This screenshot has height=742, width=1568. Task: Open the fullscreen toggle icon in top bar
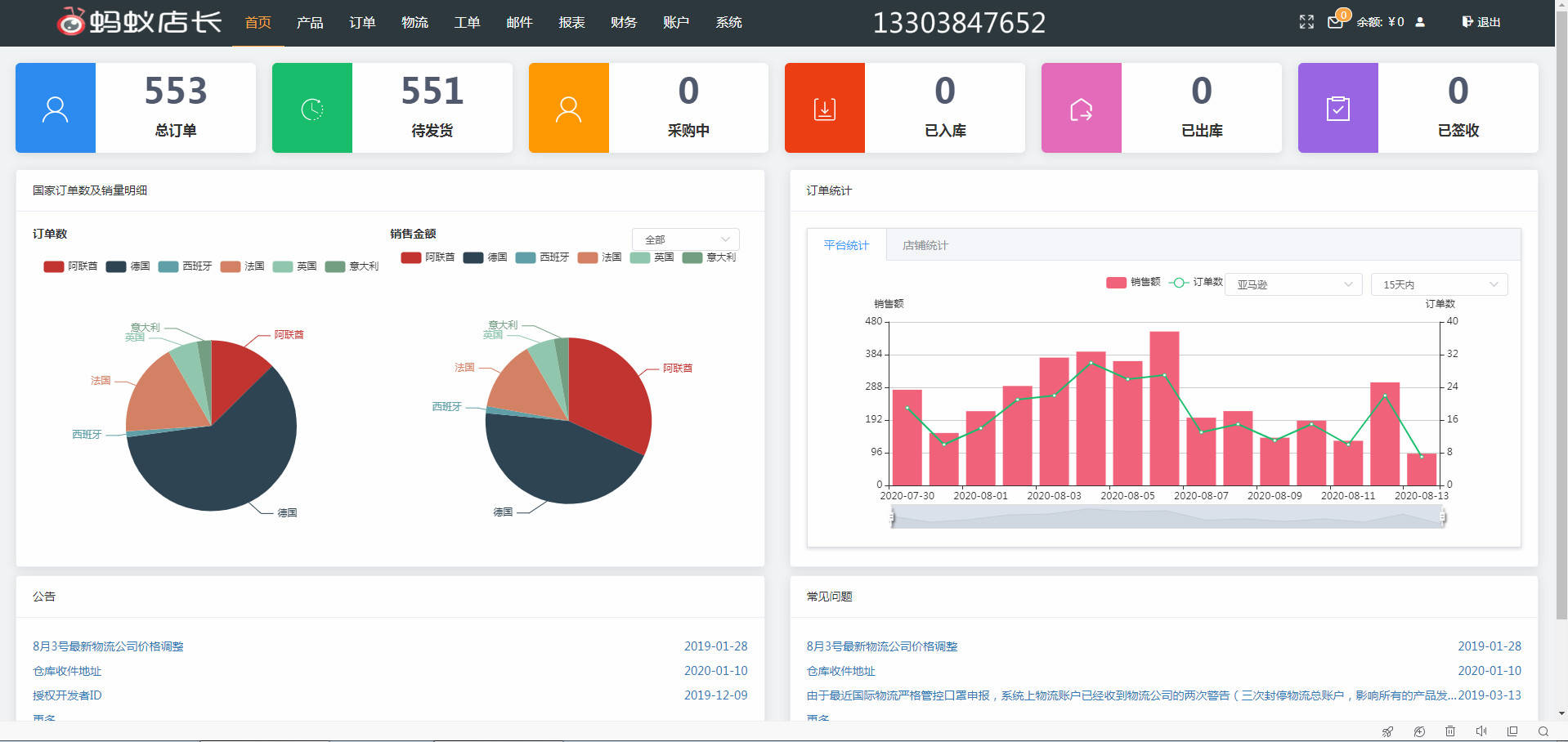click(x=1306, y=22)
